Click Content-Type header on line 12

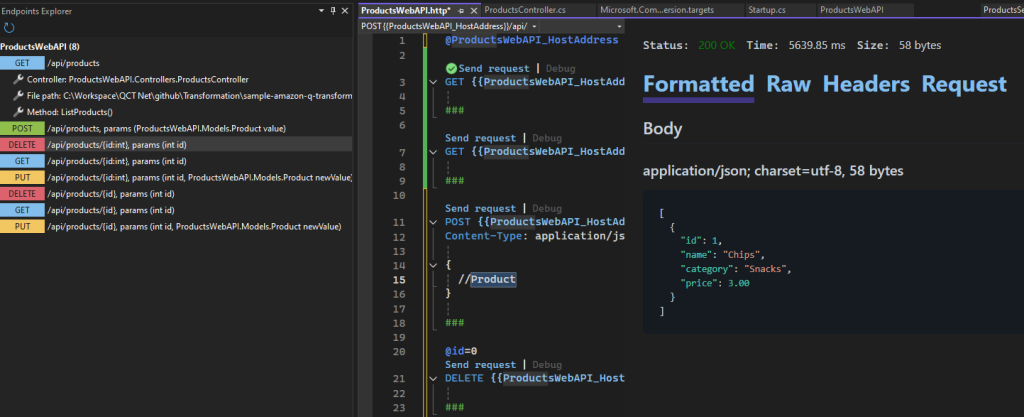tap(485, 236)
